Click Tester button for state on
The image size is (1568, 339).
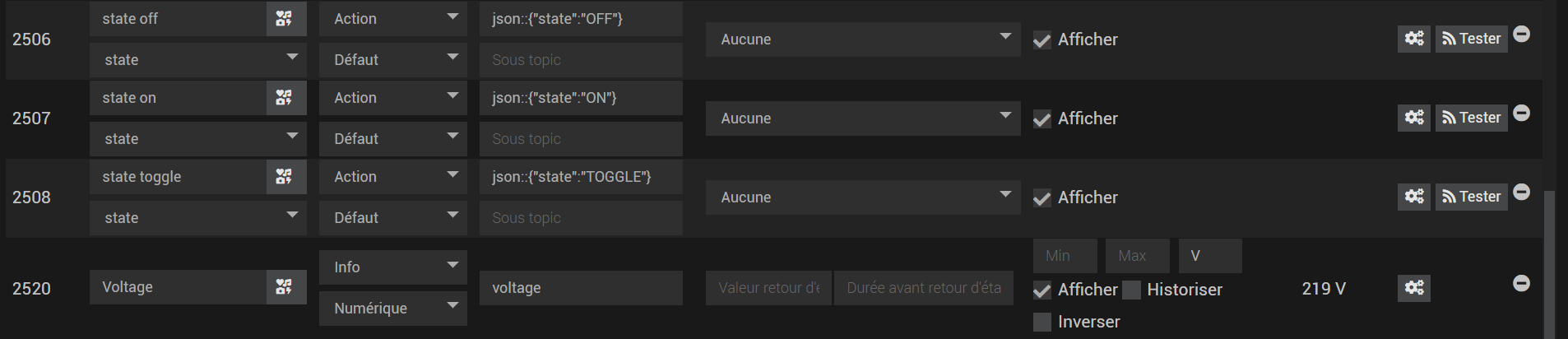click(1471, 118)
